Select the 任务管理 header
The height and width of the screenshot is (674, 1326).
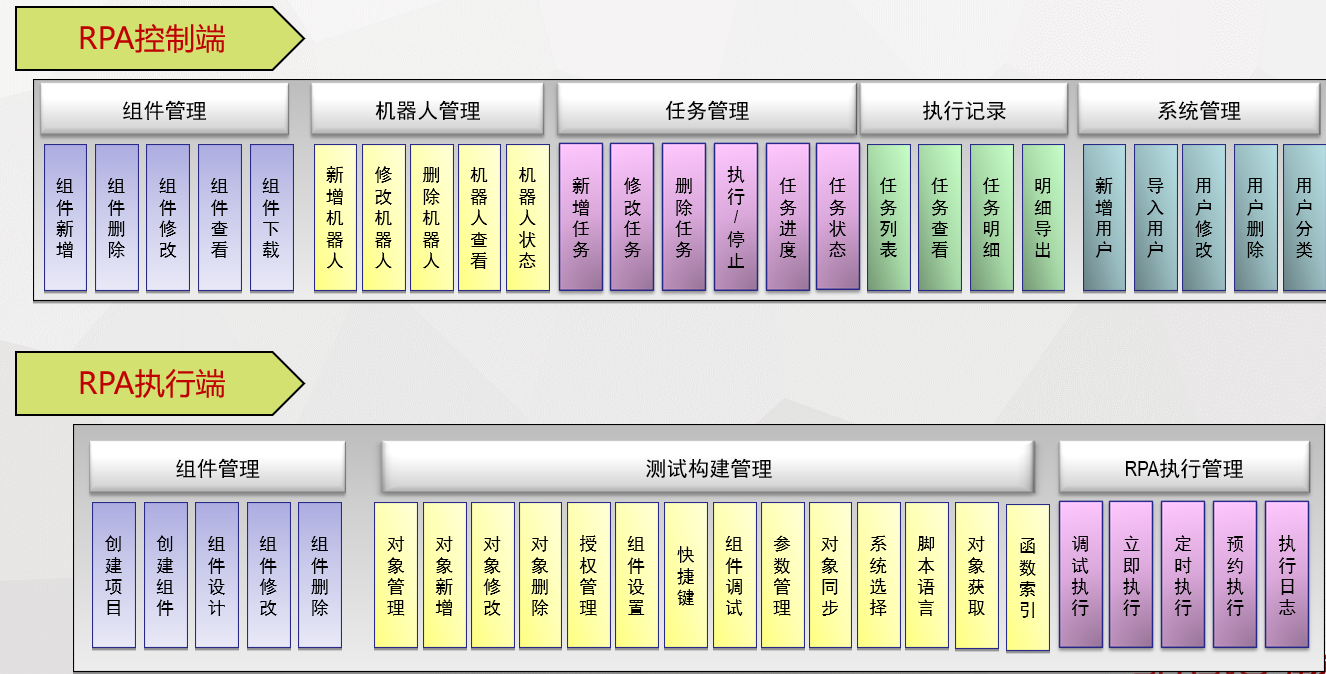707,110
